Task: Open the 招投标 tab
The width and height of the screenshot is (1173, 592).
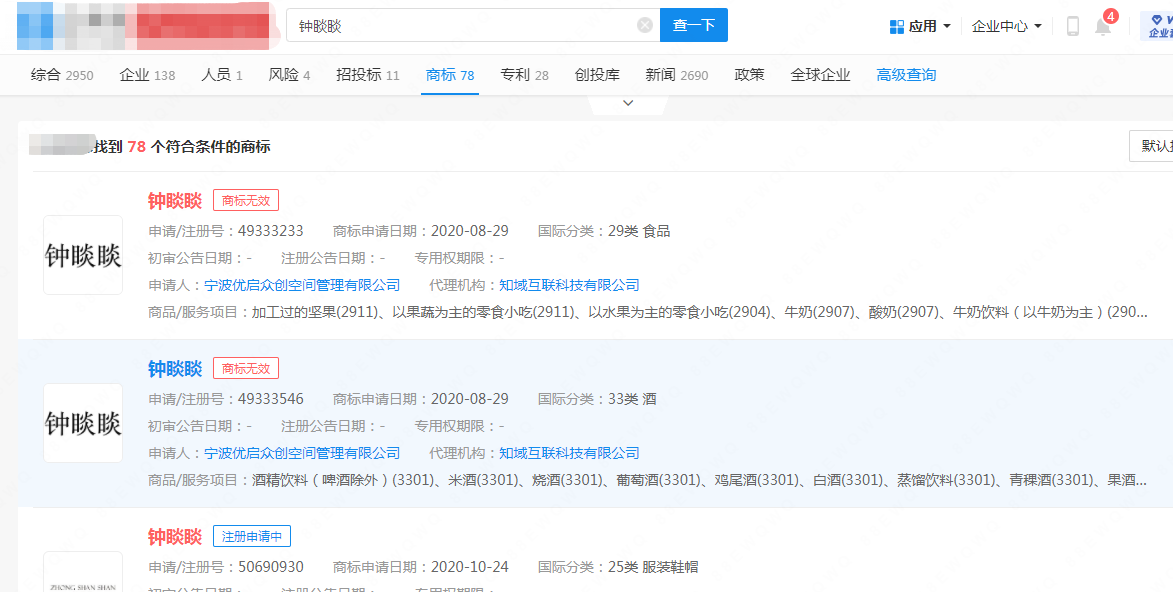Action: point(367,75)
